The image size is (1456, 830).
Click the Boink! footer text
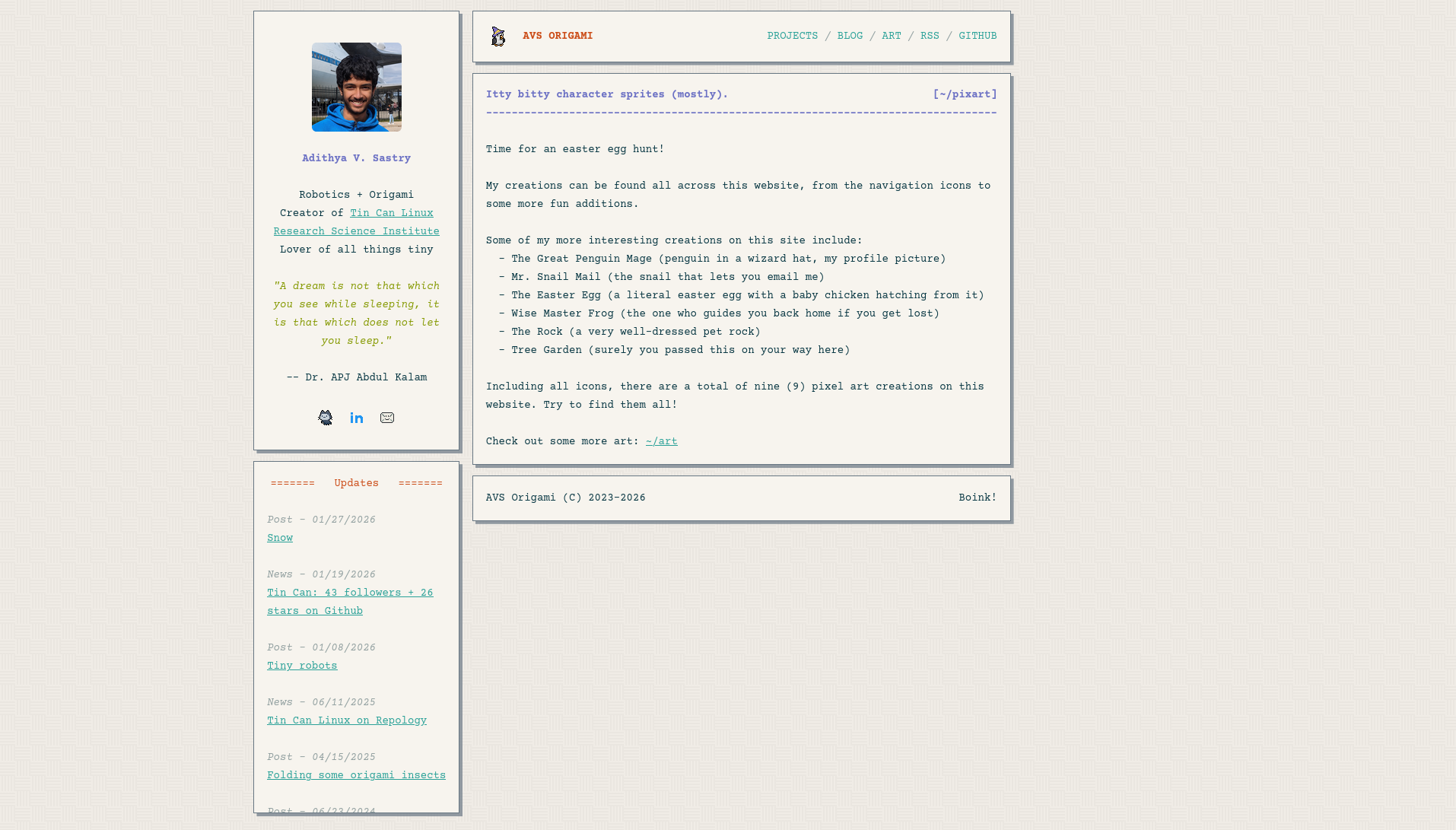pos(977,498)
